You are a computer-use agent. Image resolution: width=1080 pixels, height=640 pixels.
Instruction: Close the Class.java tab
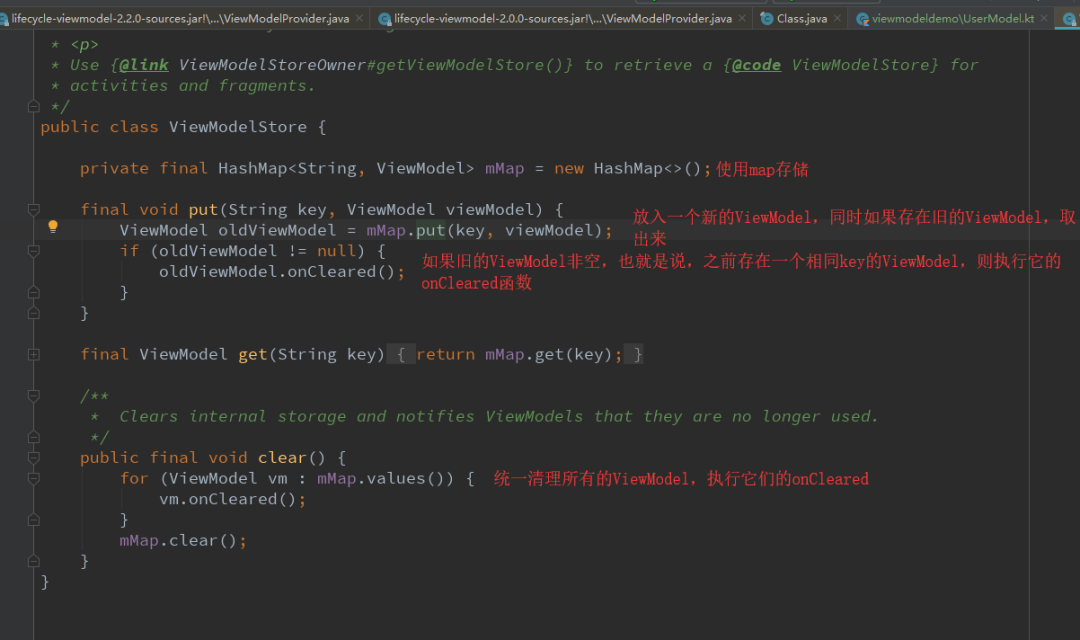[x=837, y=19]
